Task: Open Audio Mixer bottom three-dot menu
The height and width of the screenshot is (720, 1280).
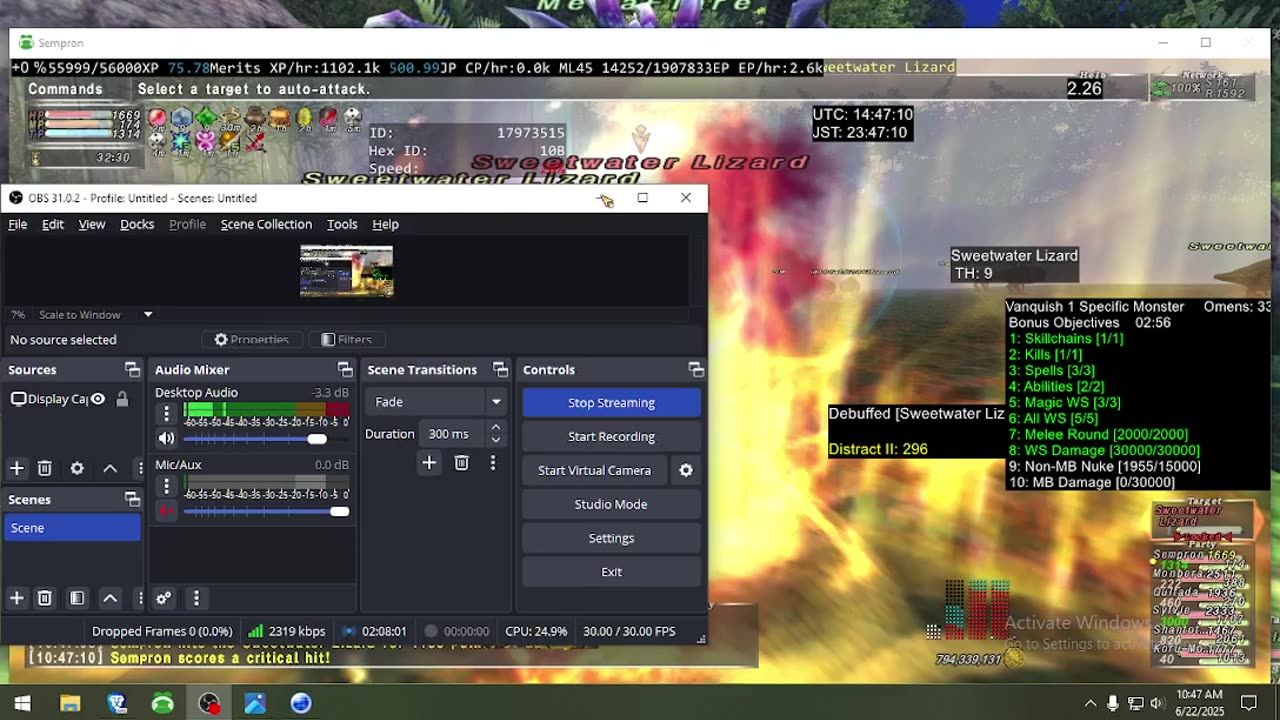Action: point(196,598)
